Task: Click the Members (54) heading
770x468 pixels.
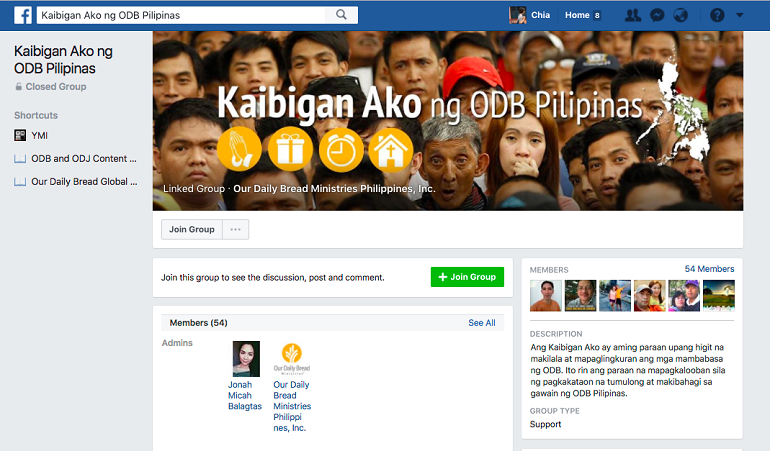Action: [x=198, y=323]
